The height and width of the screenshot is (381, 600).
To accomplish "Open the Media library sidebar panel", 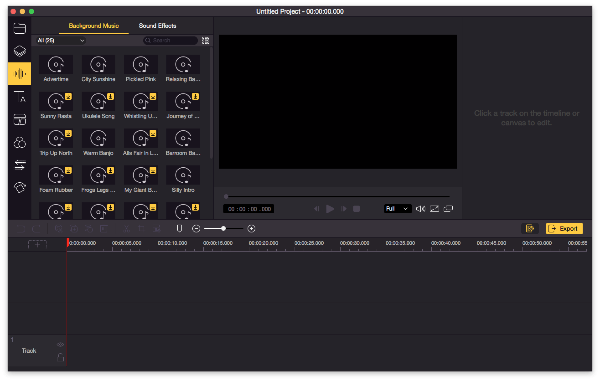I will pyautogui.click(x=20, y=28).
